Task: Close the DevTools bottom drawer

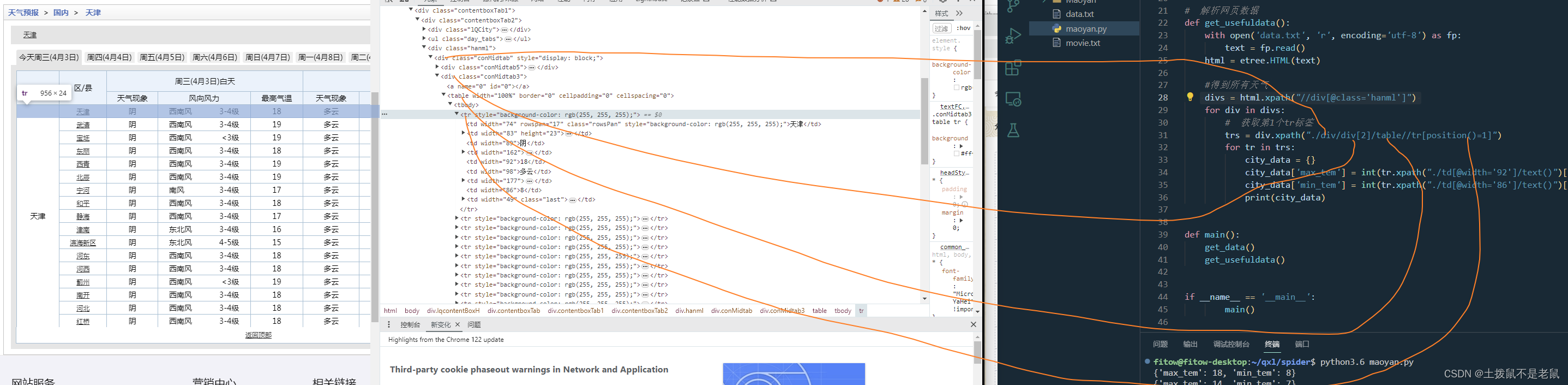Action: [x=974, y=325]
